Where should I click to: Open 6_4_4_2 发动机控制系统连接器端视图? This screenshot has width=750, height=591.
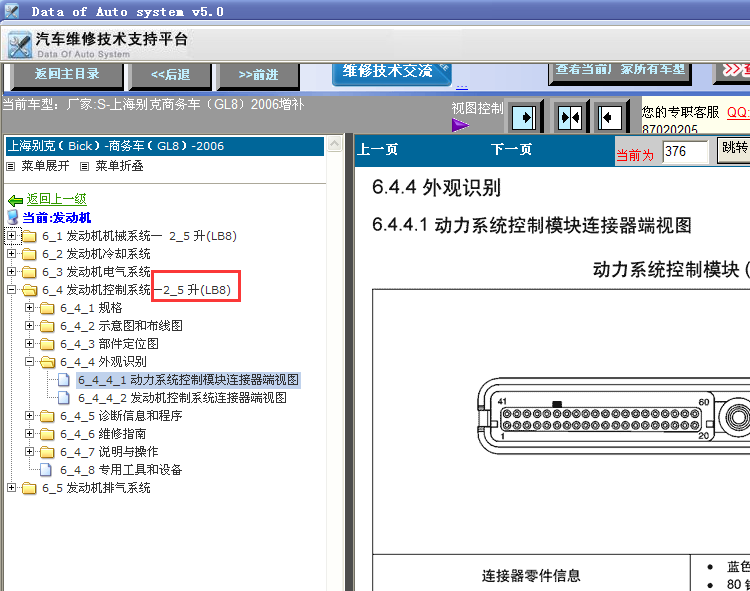182,398
